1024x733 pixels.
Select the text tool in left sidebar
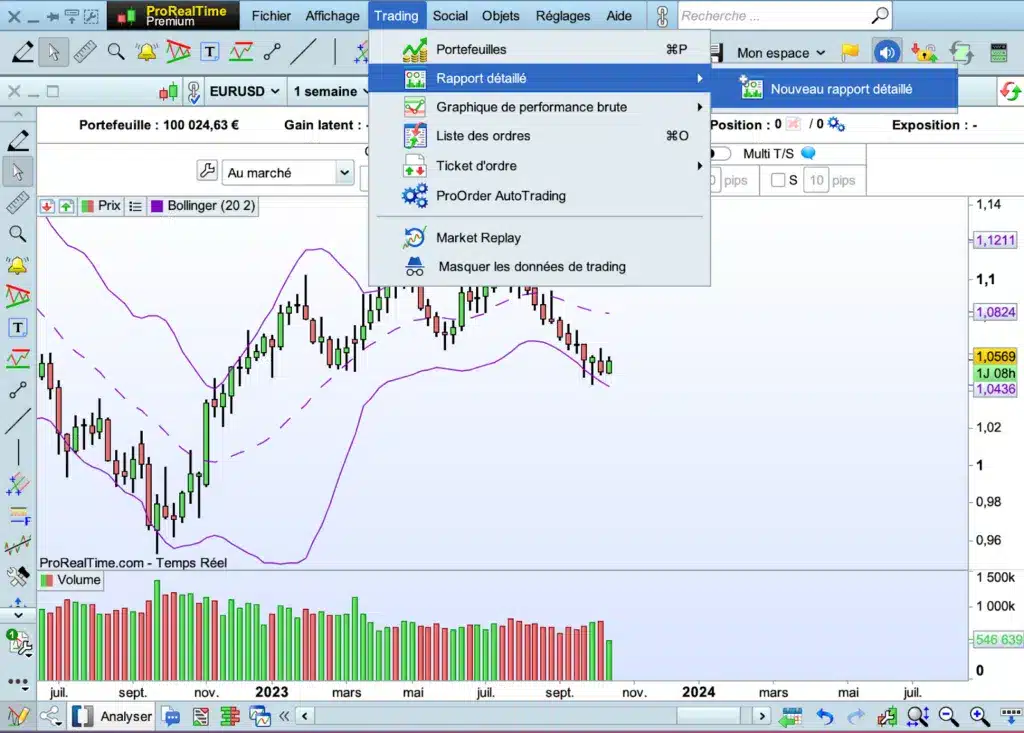coord(17,327)
